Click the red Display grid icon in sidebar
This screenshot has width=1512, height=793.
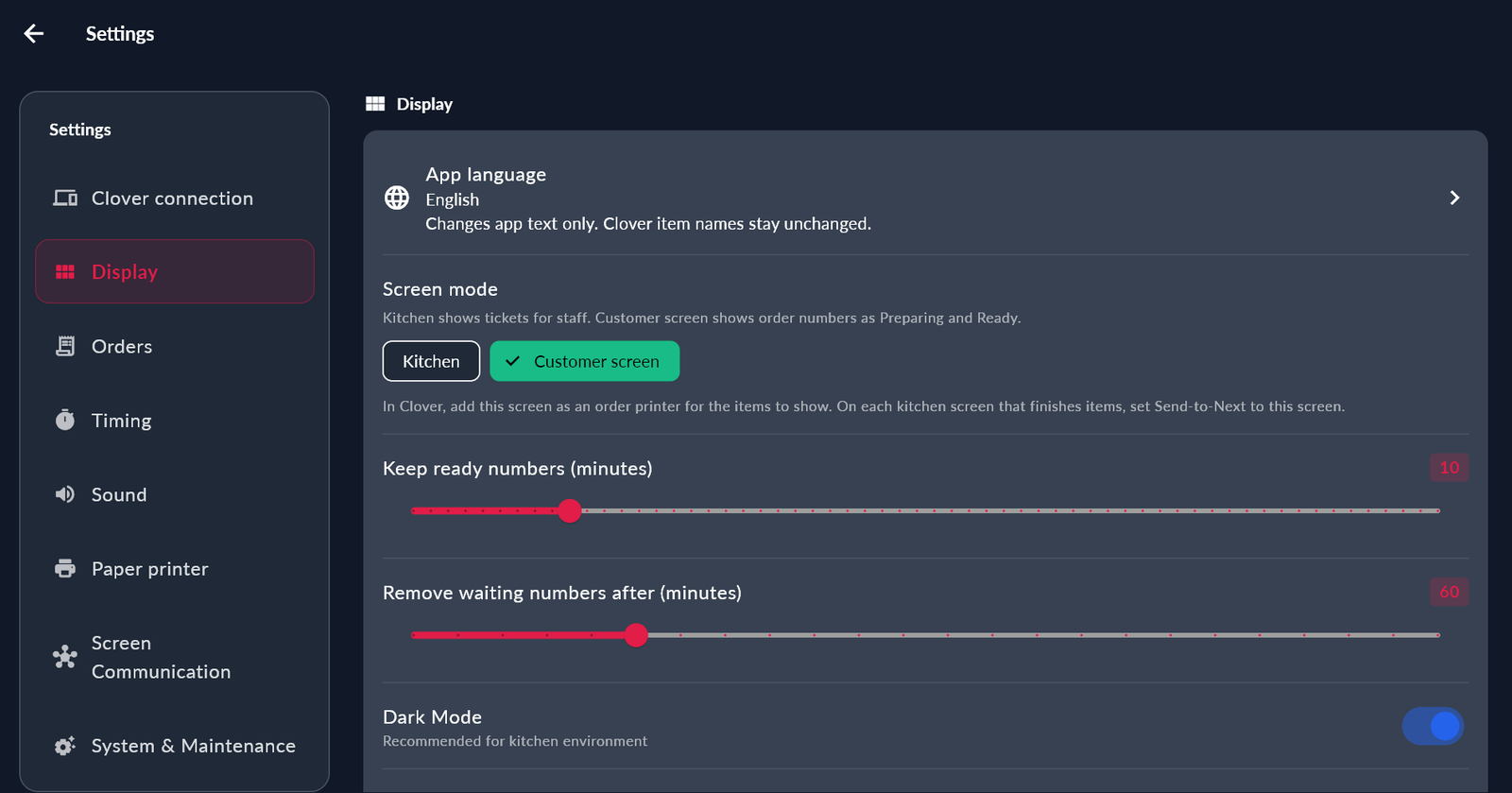point(65,272)
